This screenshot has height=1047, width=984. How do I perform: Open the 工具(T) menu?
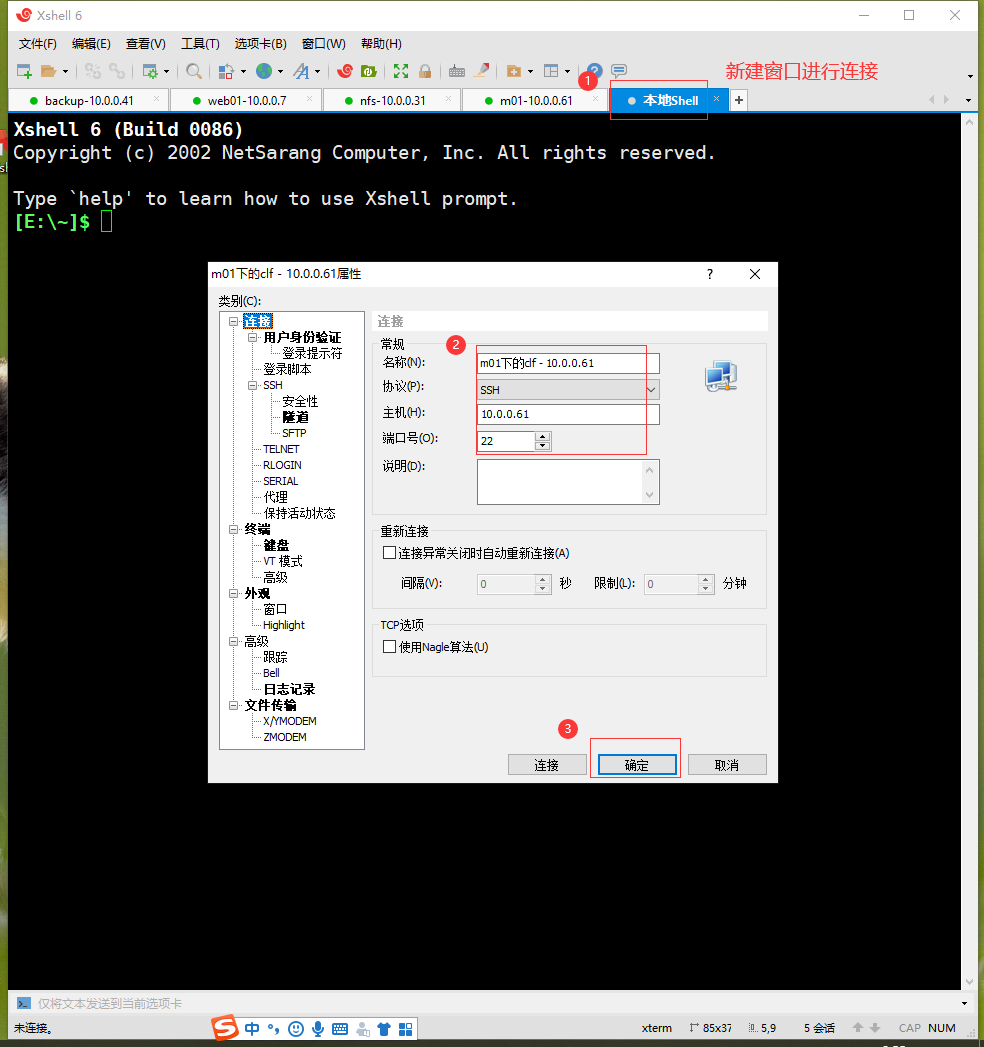click(x=200, y=44)
